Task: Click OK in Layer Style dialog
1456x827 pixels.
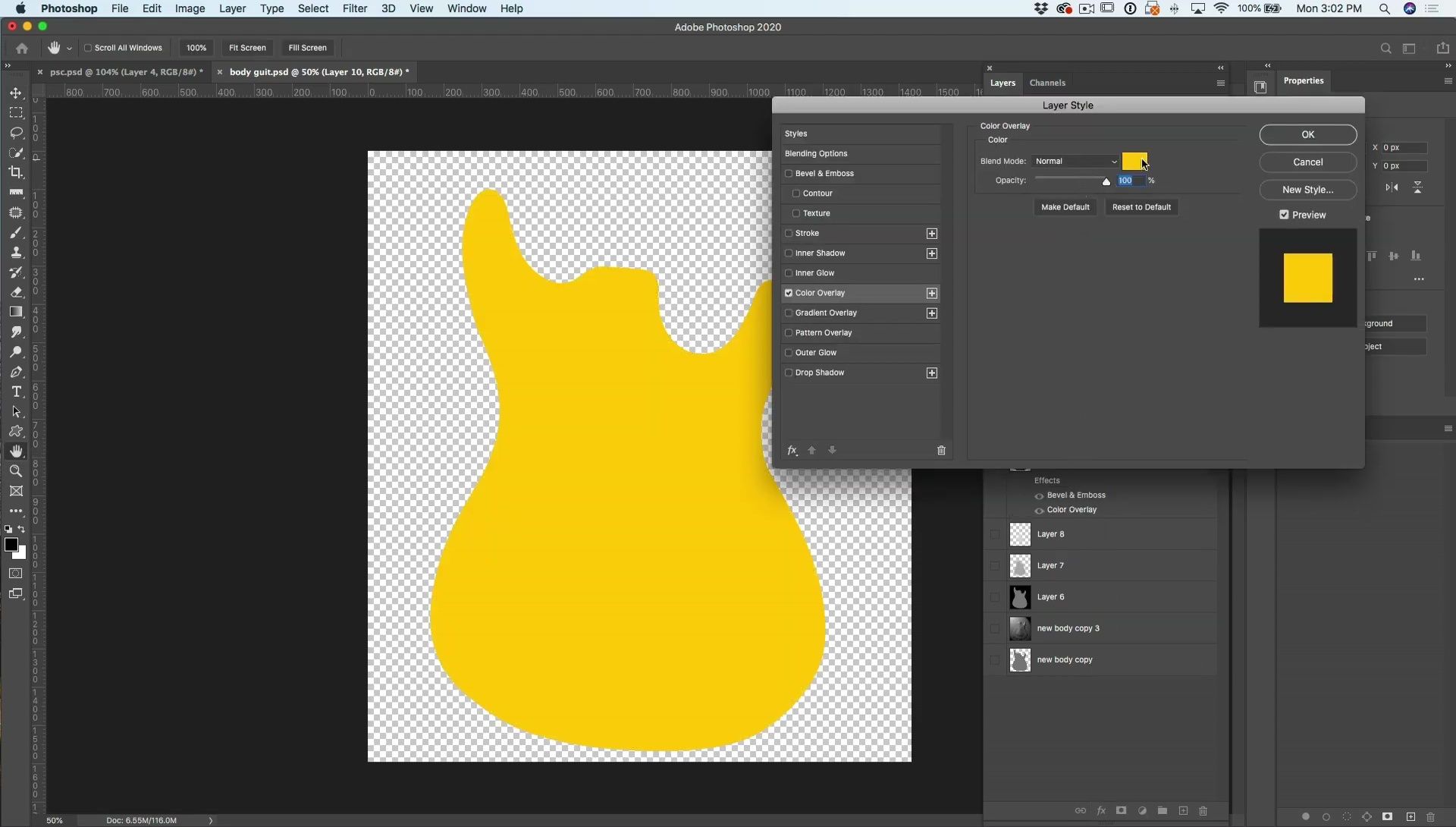Action: [x=1307, y=134]
